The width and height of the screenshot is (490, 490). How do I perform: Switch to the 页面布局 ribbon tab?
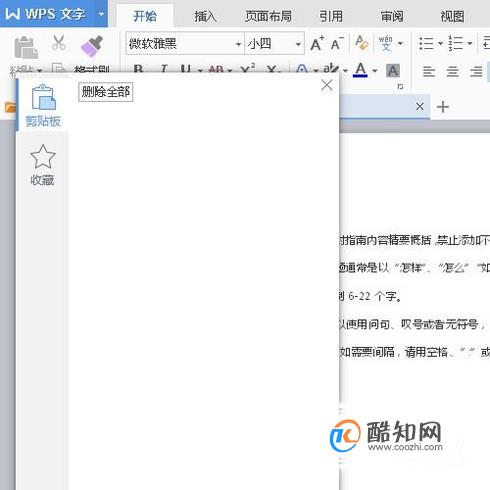pyautogui.click(x=268, y=16)
